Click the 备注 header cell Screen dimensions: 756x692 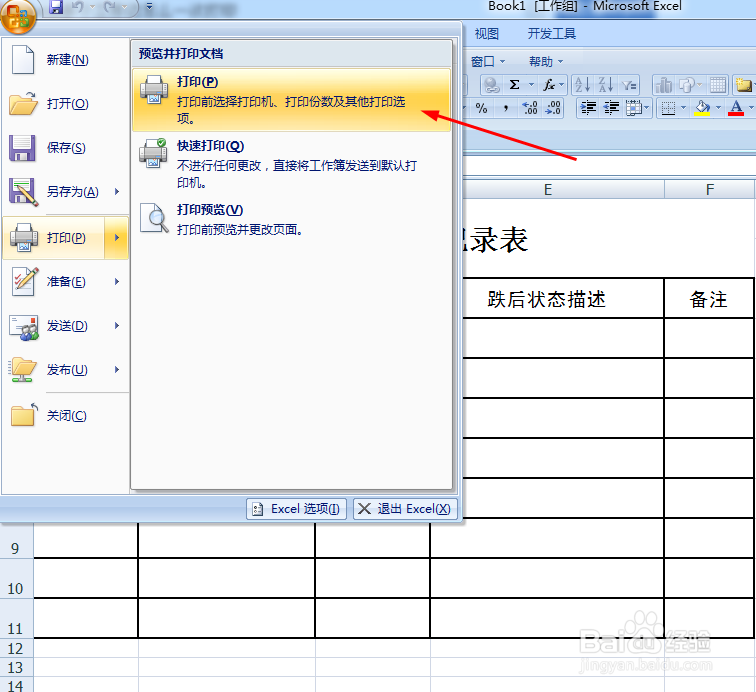(x=709, y=299)
